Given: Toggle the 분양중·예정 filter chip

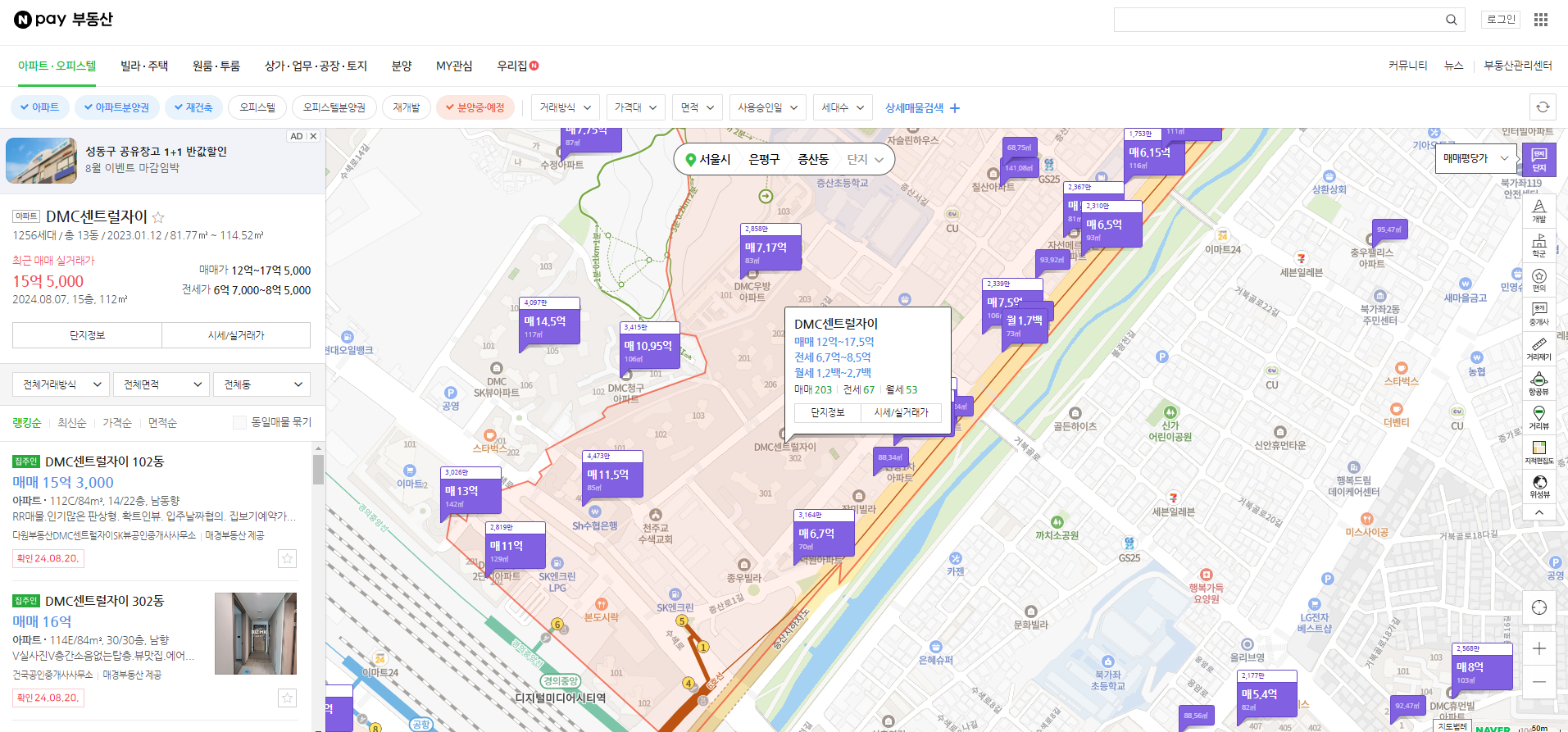Looking at the screenshot, I should tap(475, 107).
